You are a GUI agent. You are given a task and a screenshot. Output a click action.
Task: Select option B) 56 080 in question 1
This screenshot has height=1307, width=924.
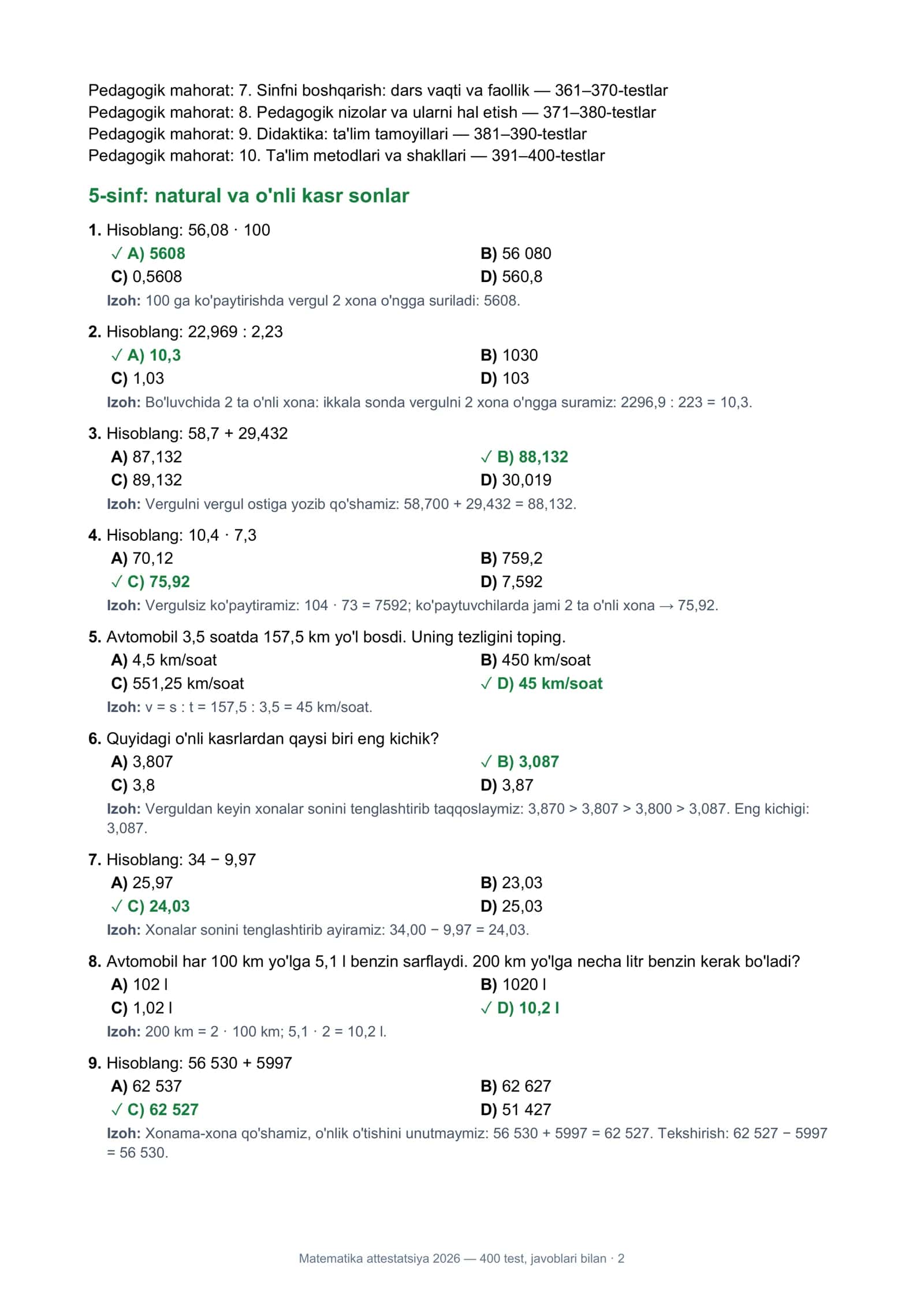coord(516,254)
